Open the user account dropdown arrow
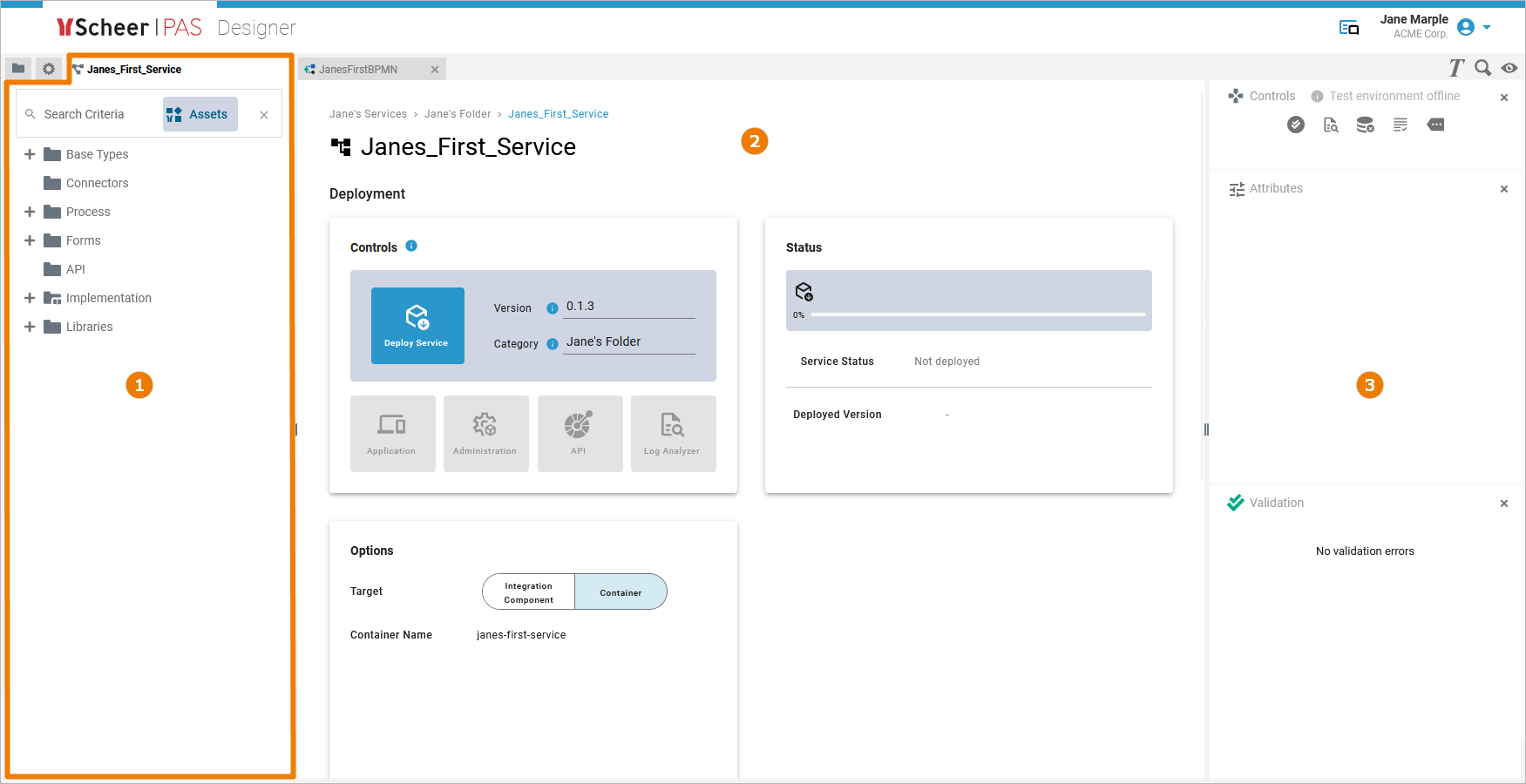This screenshot has width=1526, height=784. [x=1487, y=27]
